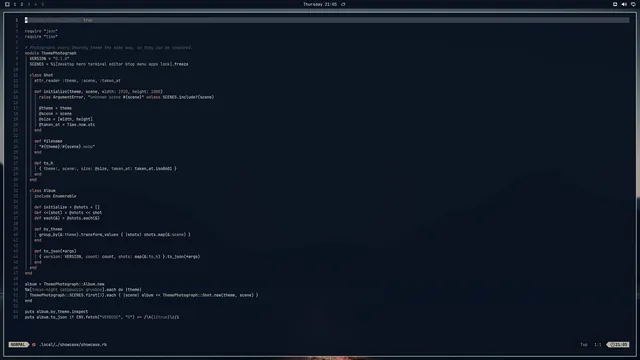Click the grey comment line above module ThemePhotograph
Screen dimensions: 640x360
coord(109,47)
